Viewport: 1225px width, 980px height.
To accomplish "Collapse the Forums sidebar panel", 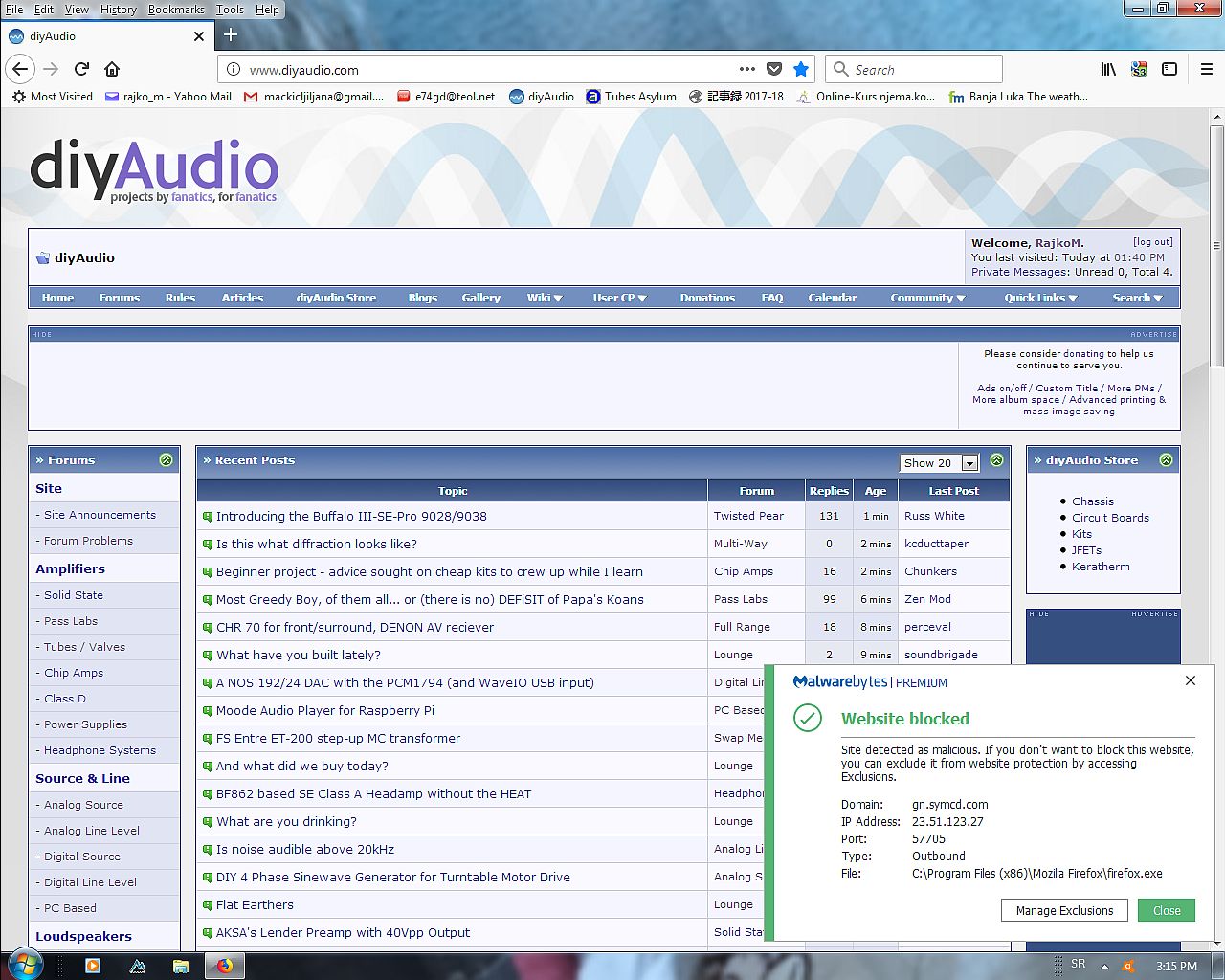I will (166, 460).
